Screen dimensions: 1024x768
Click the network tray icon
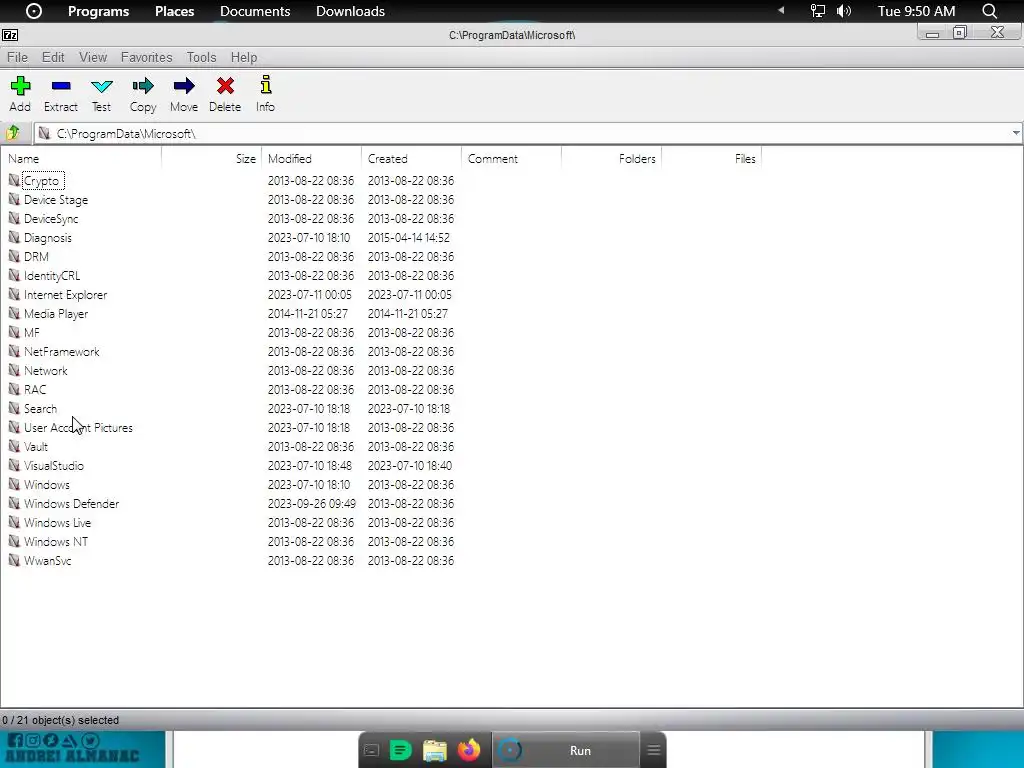click(x=817, y=11)
